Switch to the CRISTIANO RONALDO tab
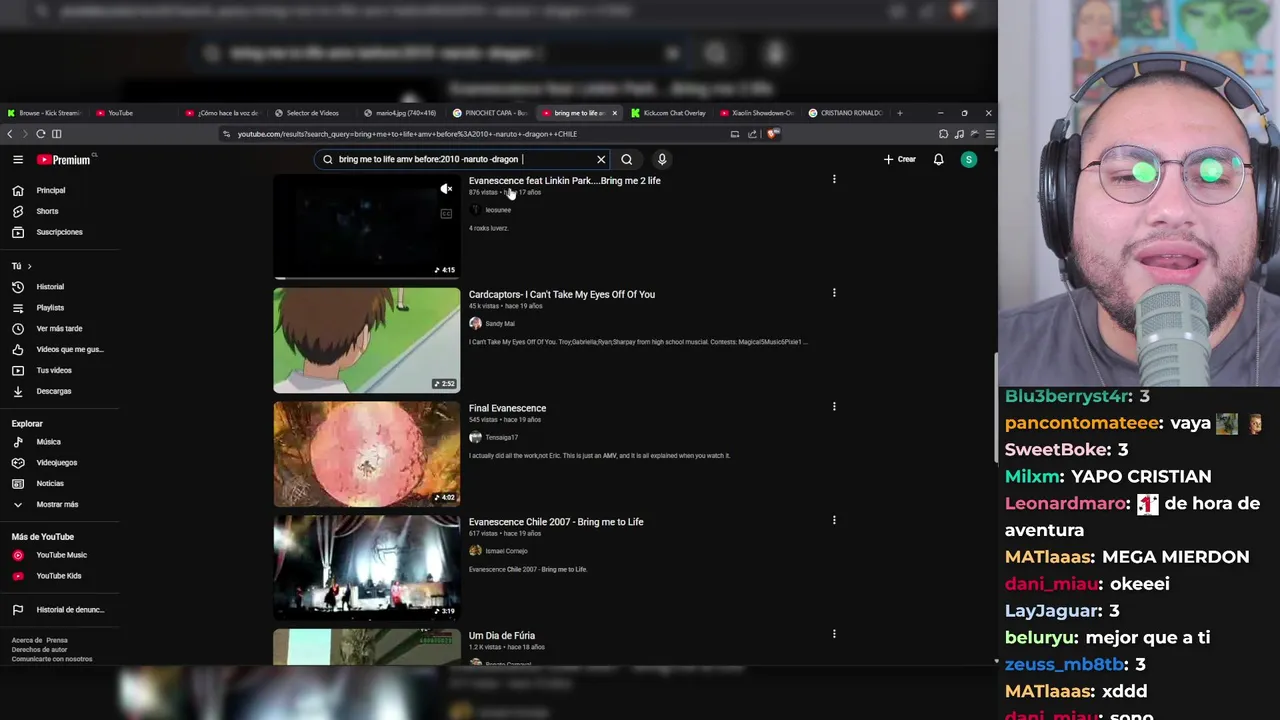Viewport: 1280px width, 720px height. [847, 113]
